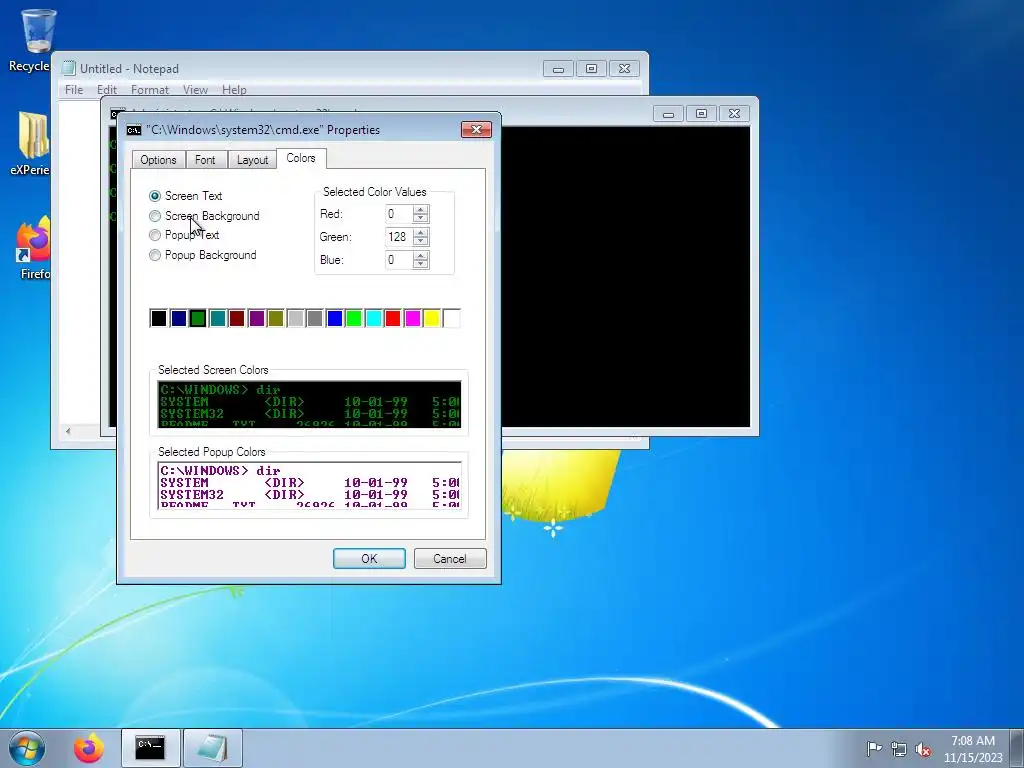Click the Green value input field
This screenshot has height=768, width=1024.
tap(399, 237)
